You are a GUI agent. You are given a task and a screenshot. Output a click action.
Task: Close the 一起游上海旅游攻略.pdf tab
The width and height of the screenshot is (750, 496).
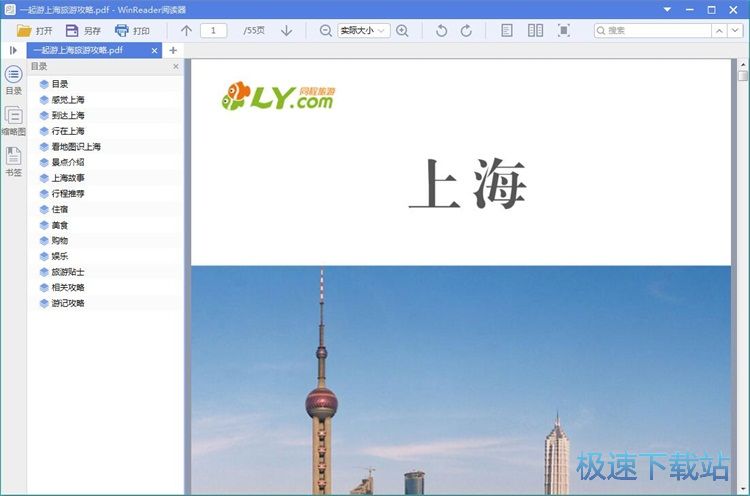154,50
